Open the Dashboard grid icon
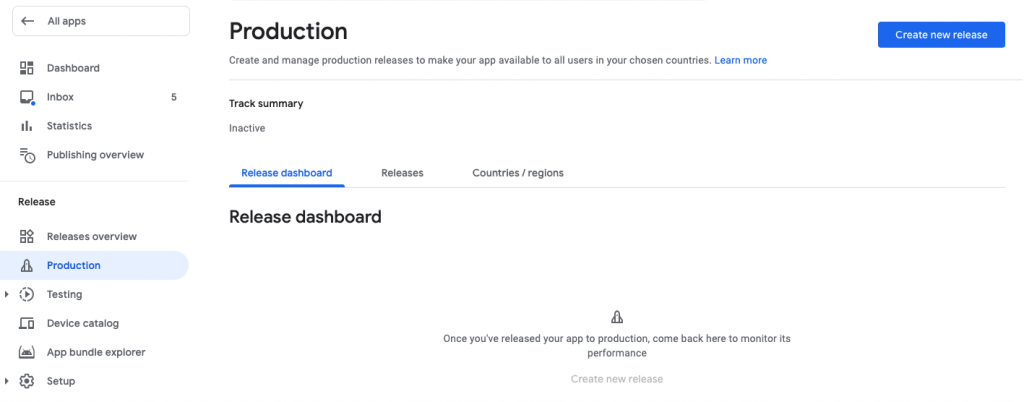1024x402 pixels. pyautogui.click(x=27, y=68)
